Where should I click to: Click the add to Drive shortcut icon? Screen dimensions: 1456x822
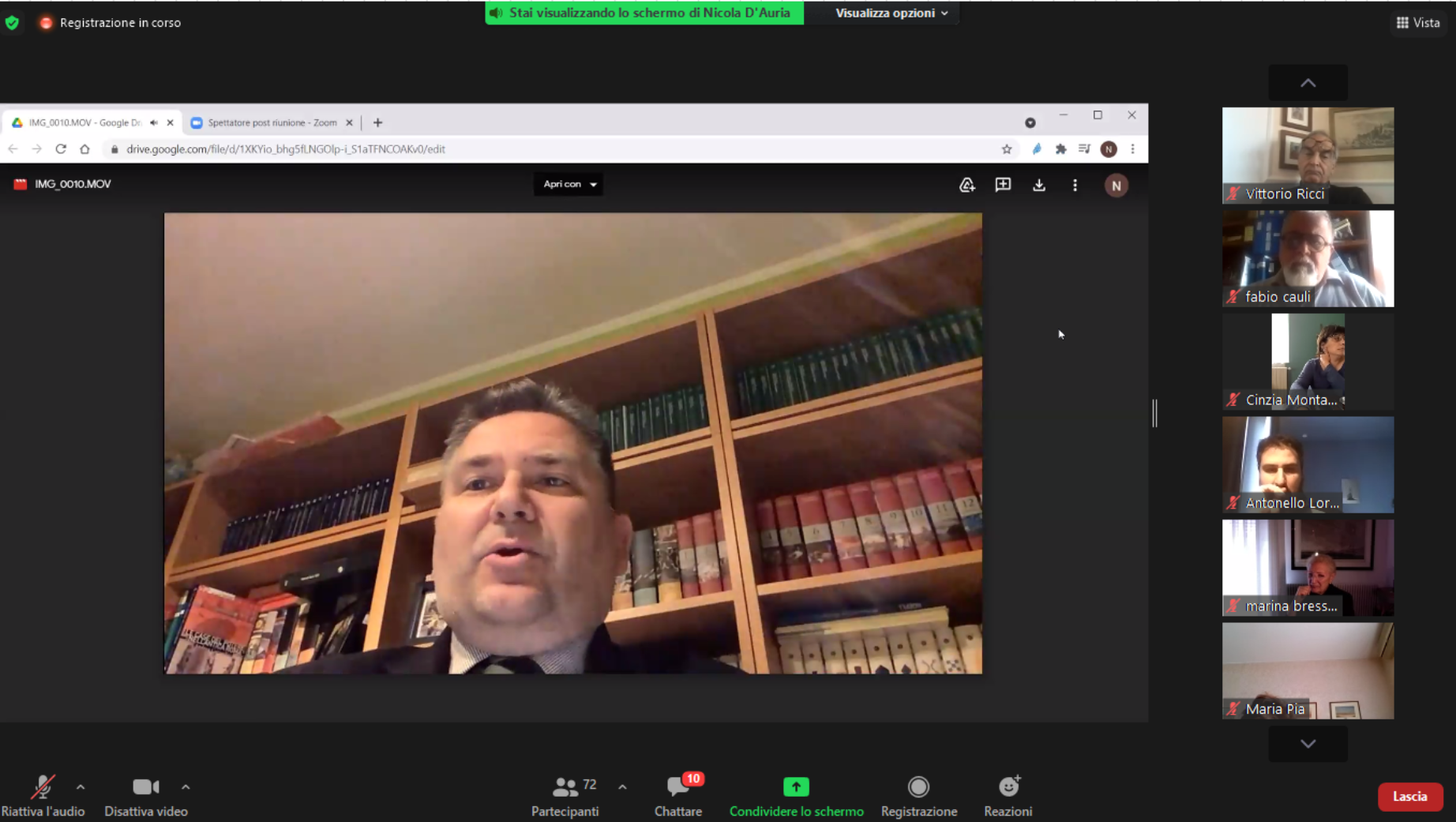pyautogui.click(x=966, y=185)
